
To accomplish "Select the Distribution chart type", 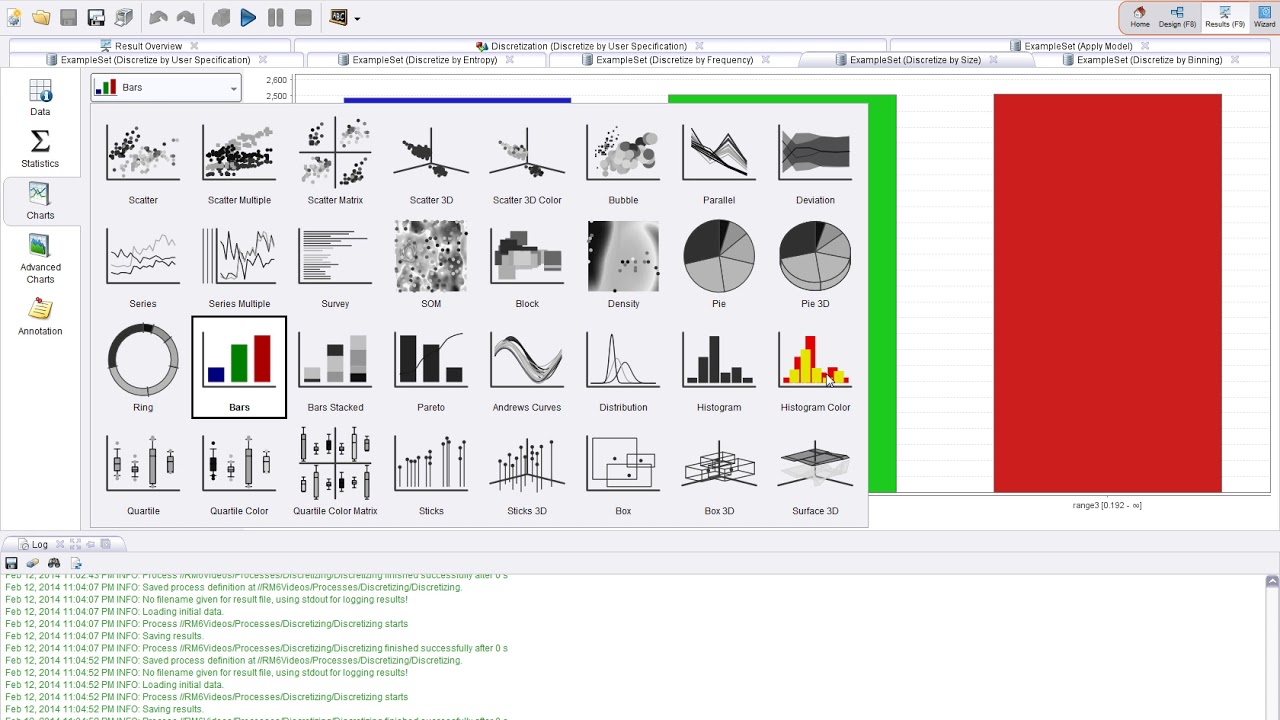I will tap(623, 368).
